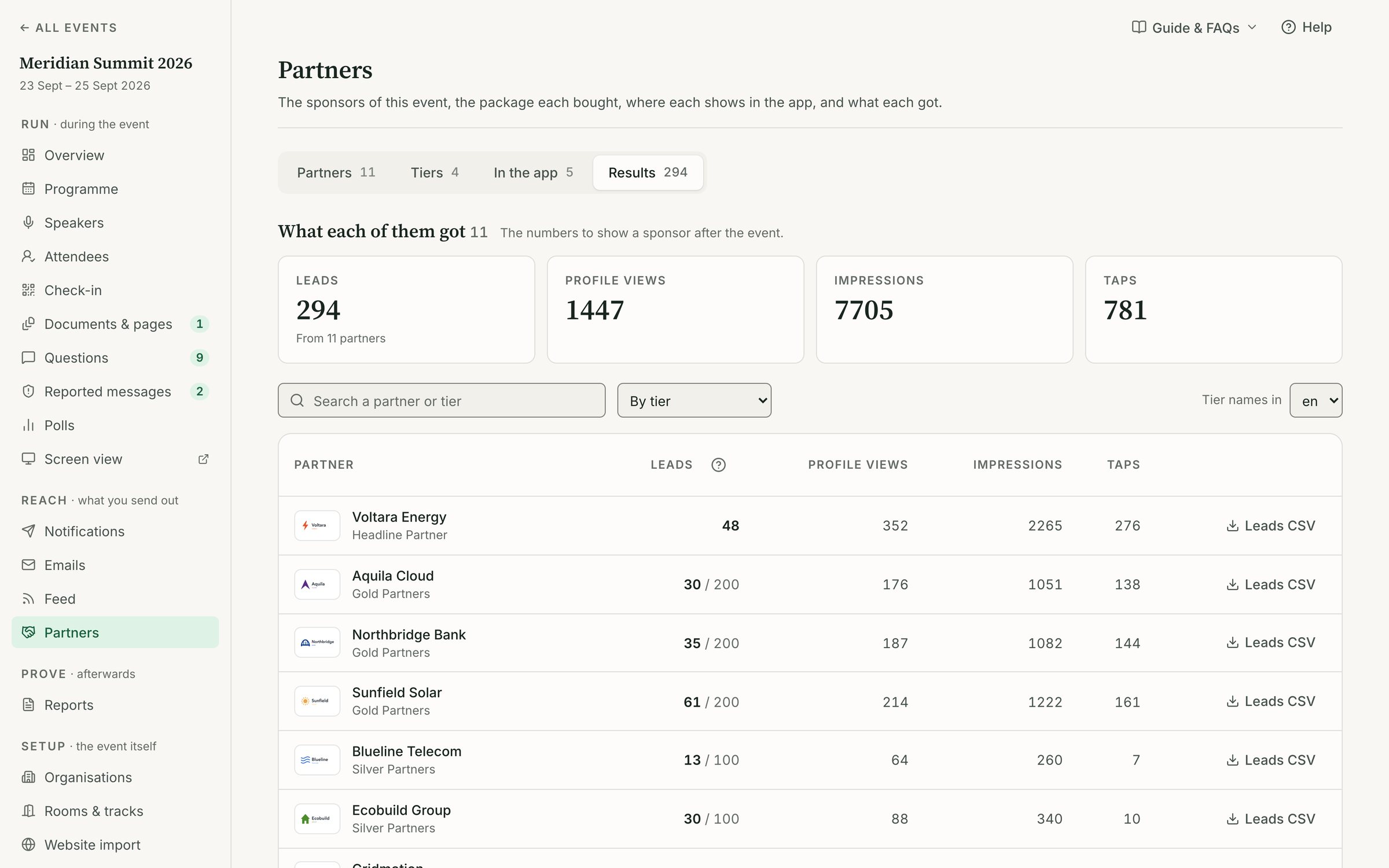Open Check-in QR page
Viewport: 1389px width, 868px height.
coord(115,290)
